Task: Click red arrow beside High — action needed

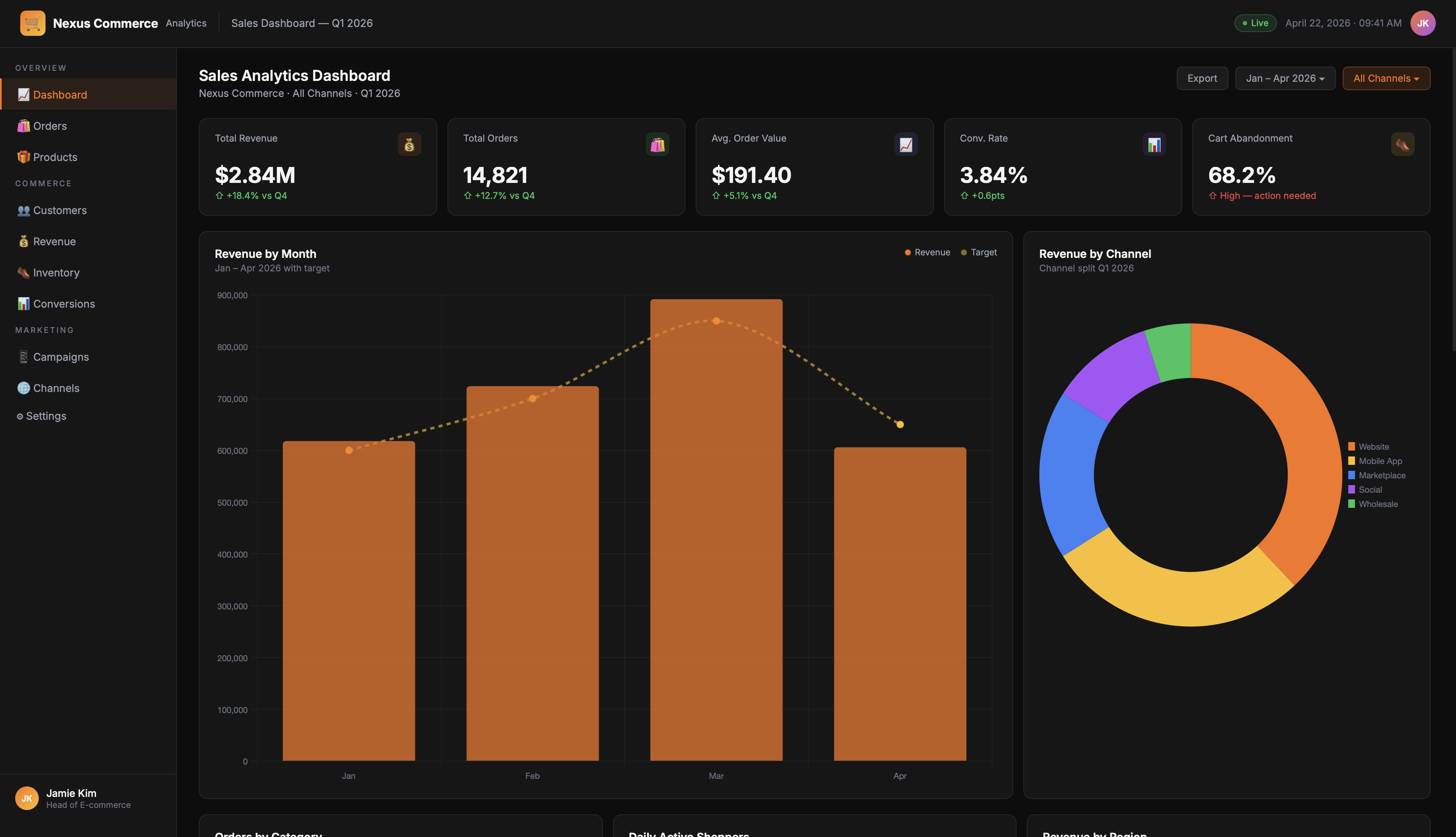Action: tap(1212, 196)
